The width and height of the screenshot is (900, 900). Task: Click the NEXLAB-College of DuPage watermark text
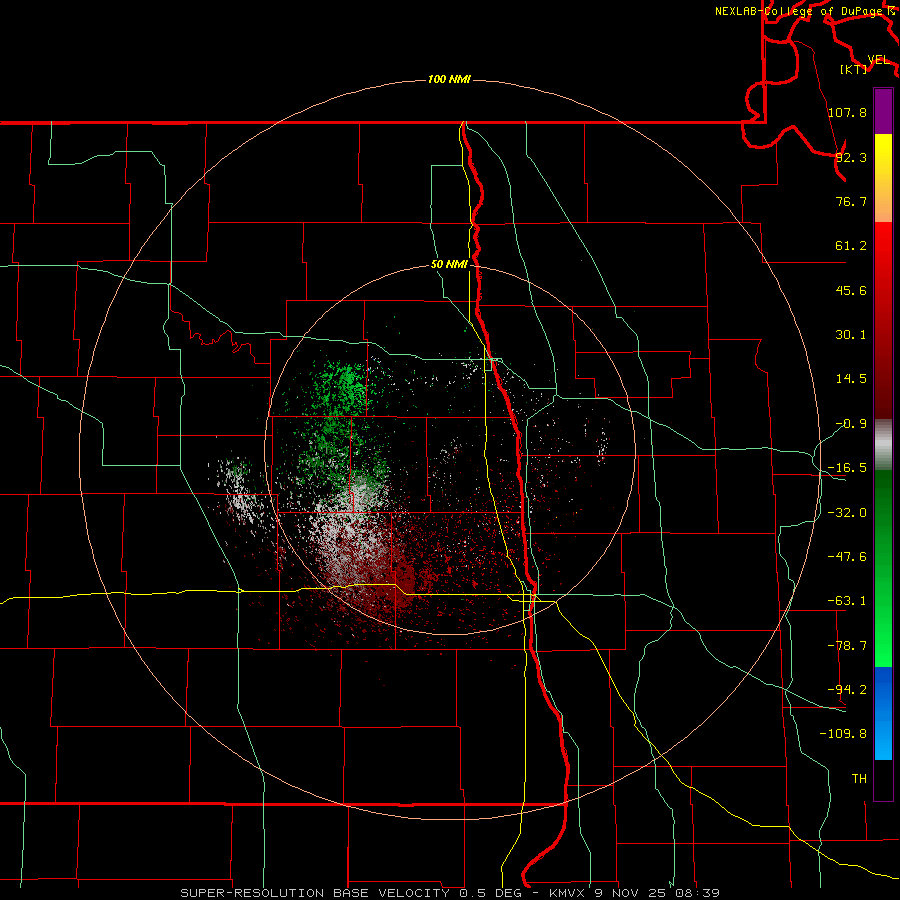(x=801, y=11)
